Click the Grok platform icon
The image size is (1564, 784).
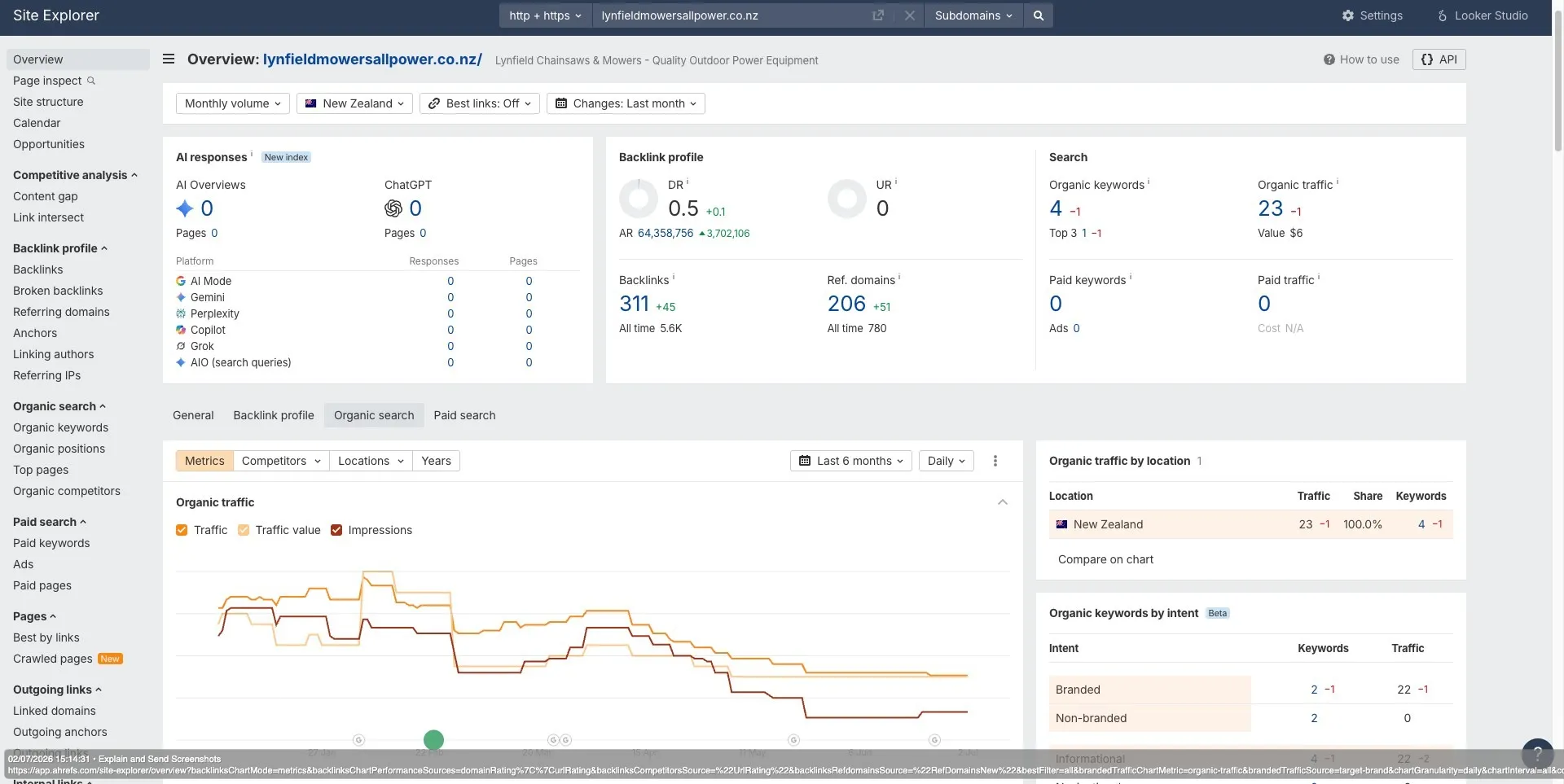coord(181,346)
